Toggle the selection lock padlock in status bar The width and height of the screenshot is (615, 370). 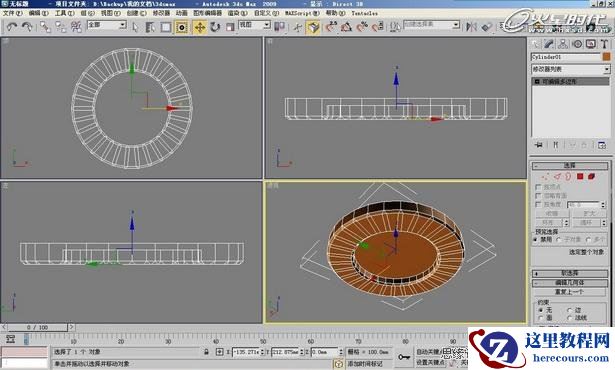pos(206,352)
